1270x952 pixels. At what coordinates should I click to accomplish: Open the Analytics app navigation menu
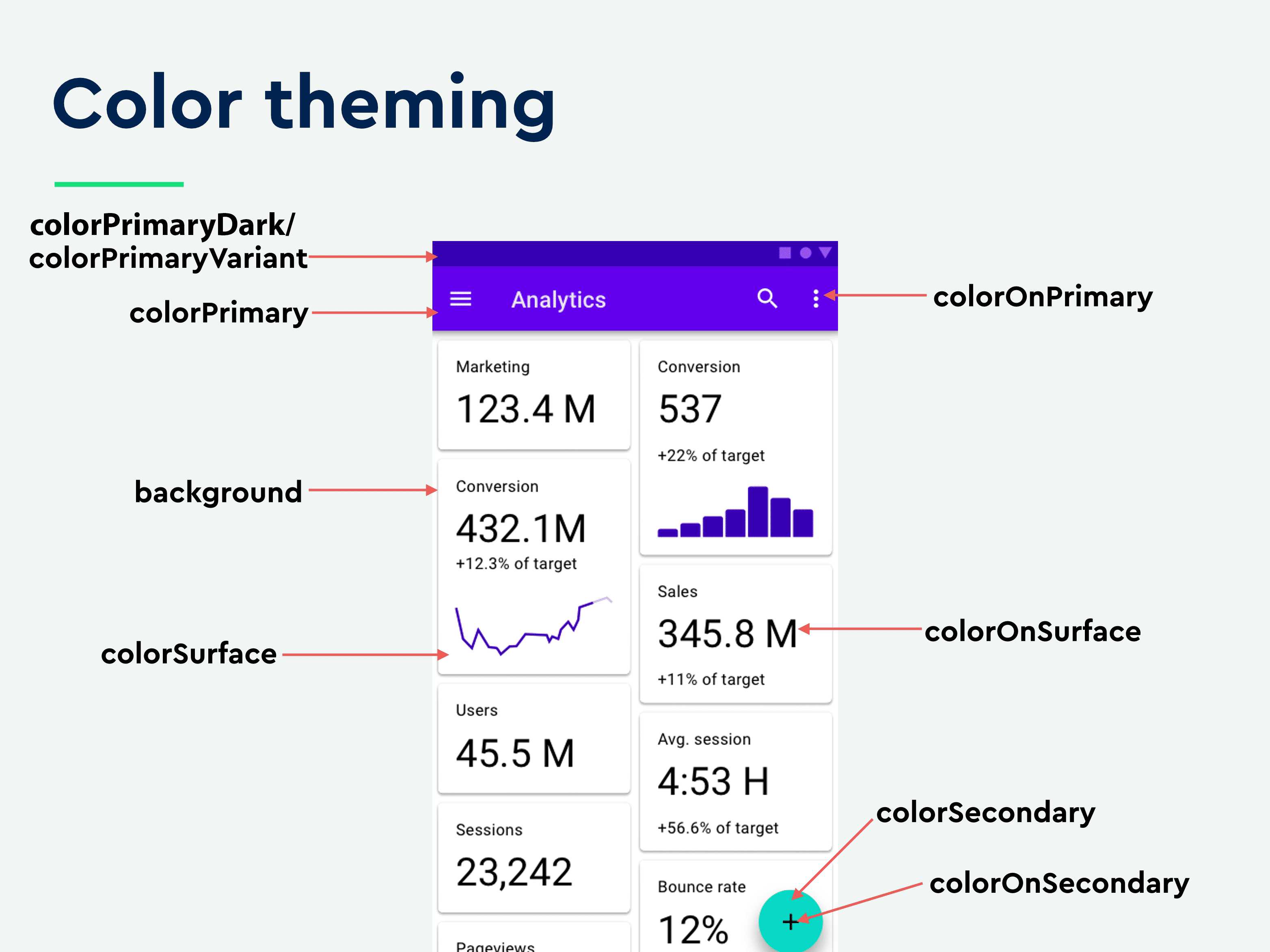[463, 297]
